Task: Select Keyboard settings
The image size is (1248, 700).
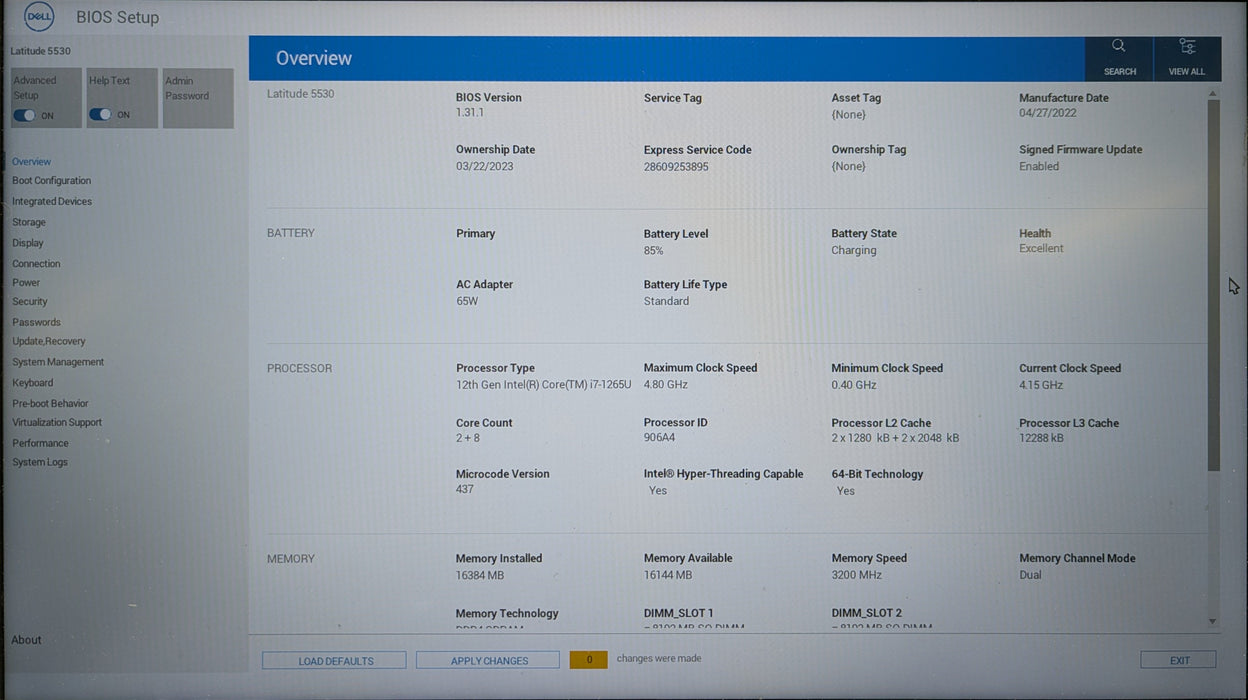Action: [33, 383]
